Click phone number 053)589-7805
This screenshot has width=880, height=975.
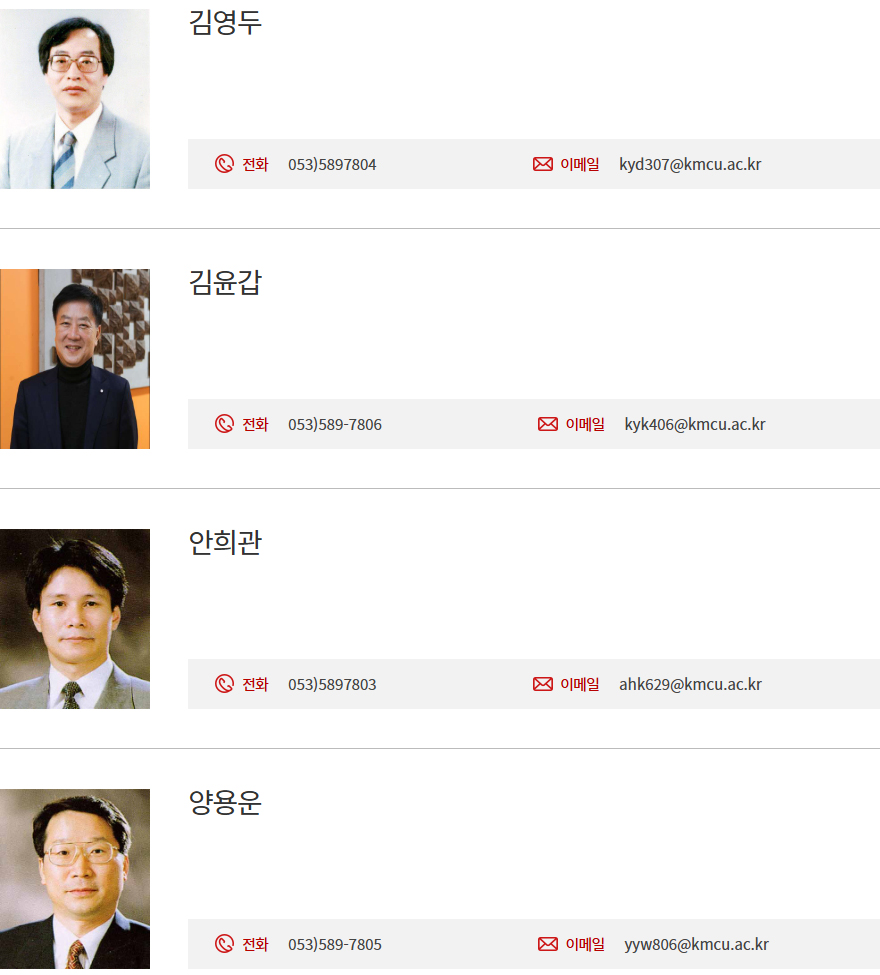pos(335,945)
